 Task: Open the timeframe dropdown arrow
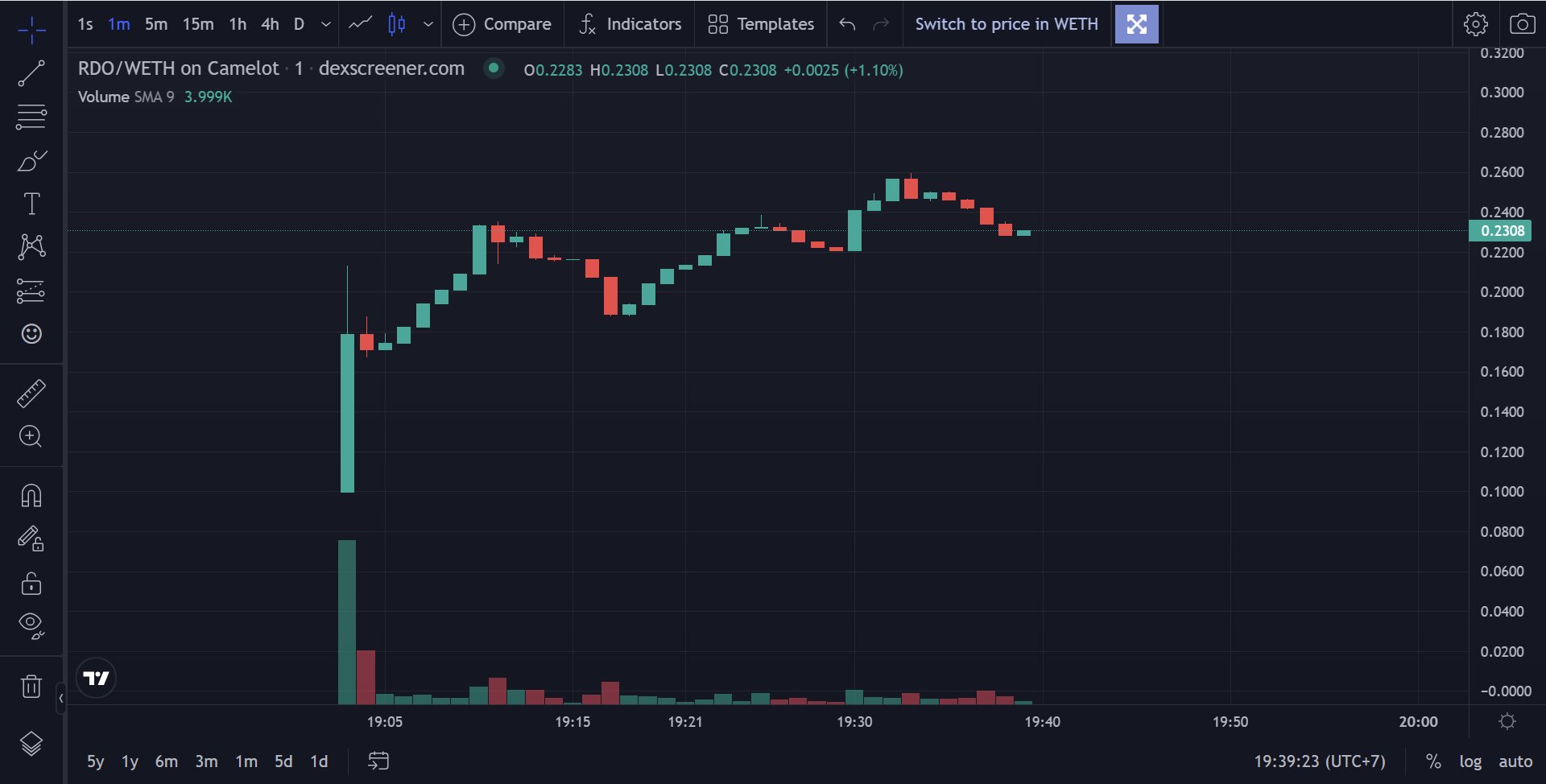pyautogui.click(x=325, y=24)
